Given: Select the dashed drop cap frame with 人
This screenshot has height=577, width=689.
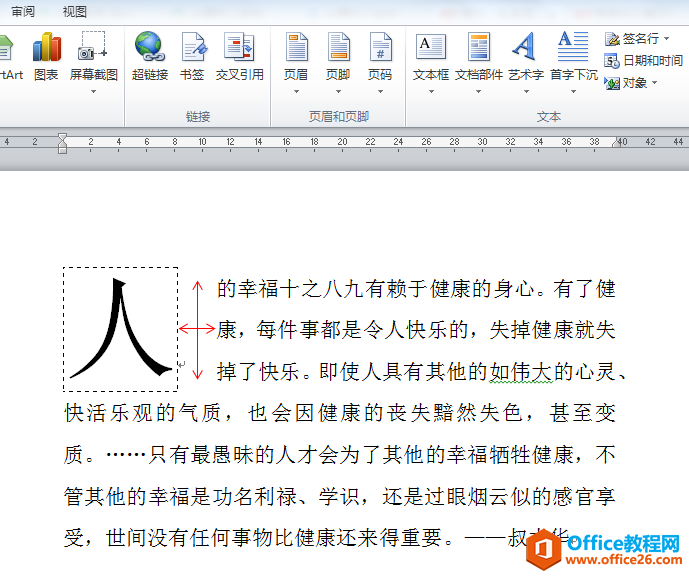Looking at the screenshot, I should [121, 329].
